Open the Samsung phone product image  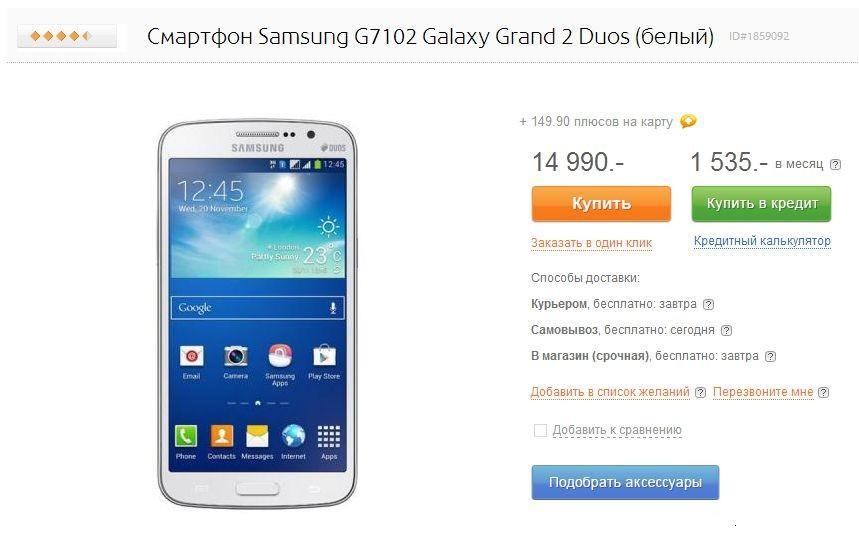pos(257,314)
